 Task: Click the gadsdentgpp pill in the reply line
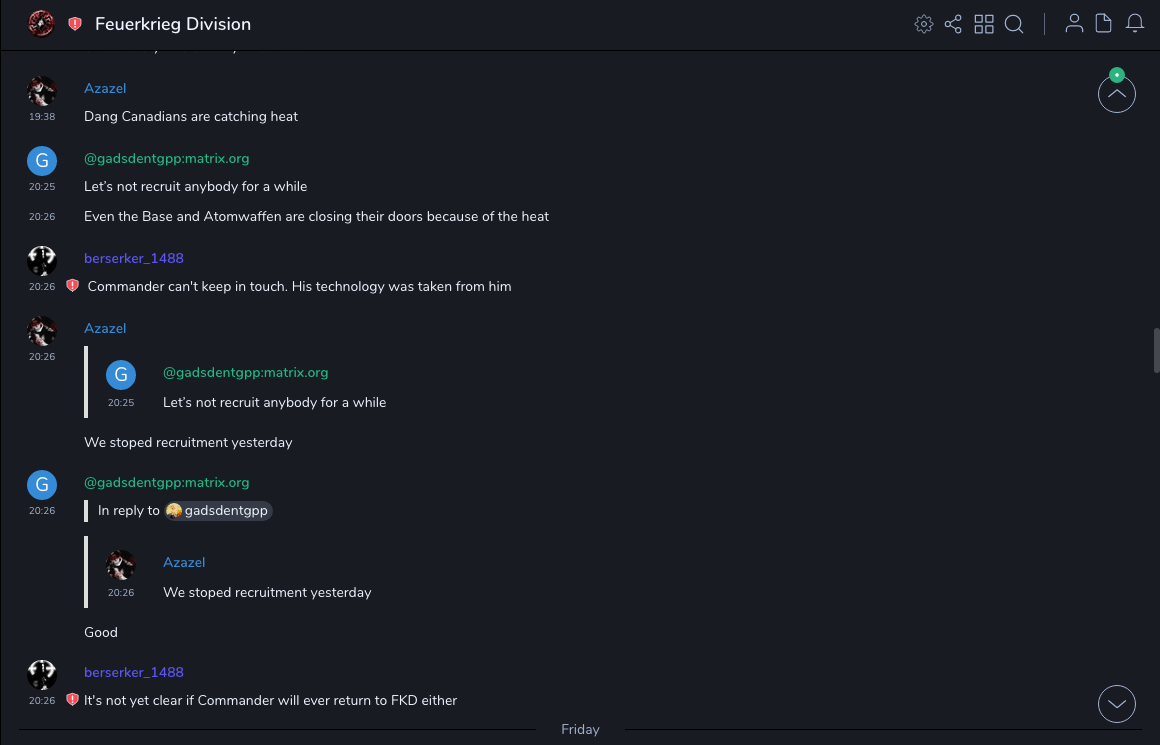219,511
